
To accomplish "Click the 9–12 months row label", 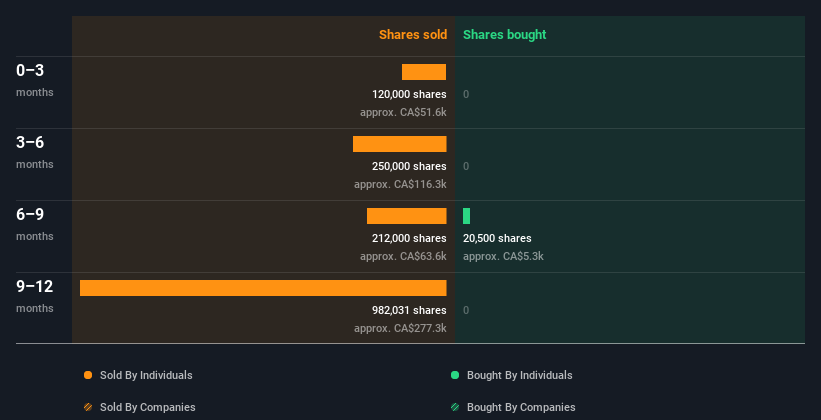I will 35,296.
